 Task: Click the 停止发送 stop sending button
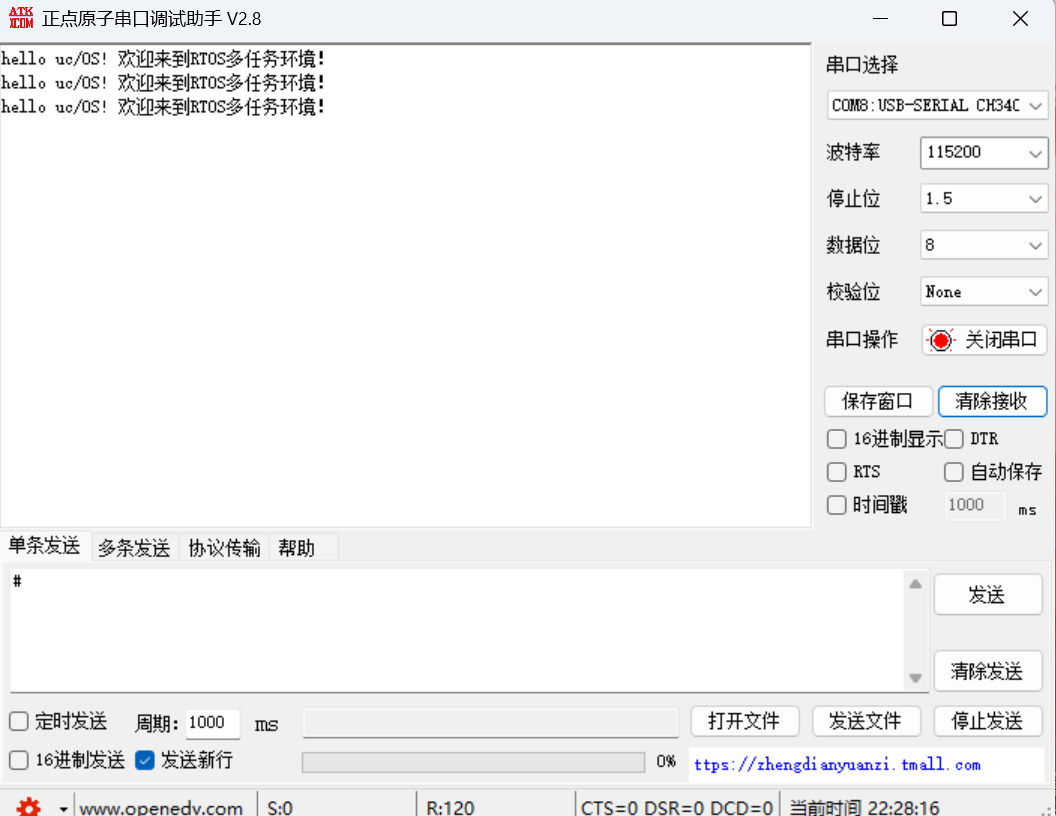988,722
